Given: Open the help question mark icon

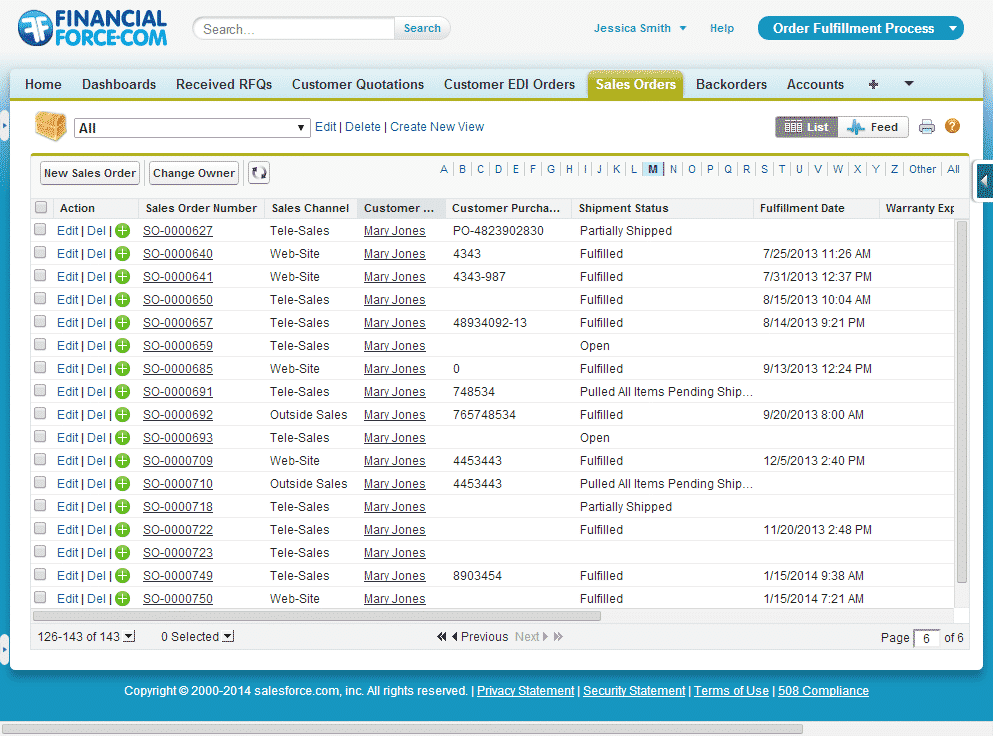Looking at the screenshot, I should [x=952, y=126].
